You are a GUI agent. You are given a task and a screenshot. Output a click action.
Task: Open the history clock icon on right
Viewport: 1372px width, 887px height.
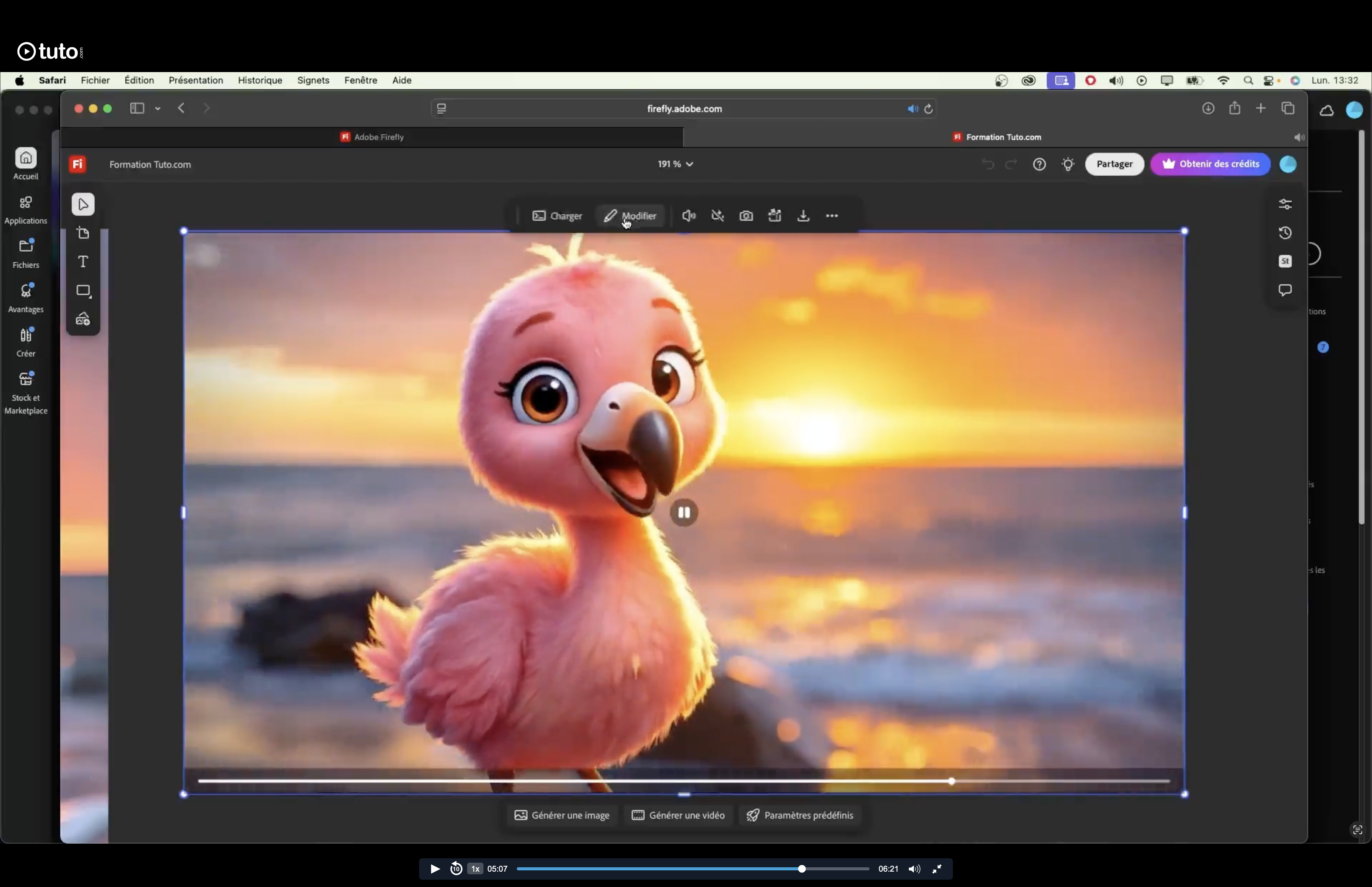pyautogui.click(x=1285, y=233)
